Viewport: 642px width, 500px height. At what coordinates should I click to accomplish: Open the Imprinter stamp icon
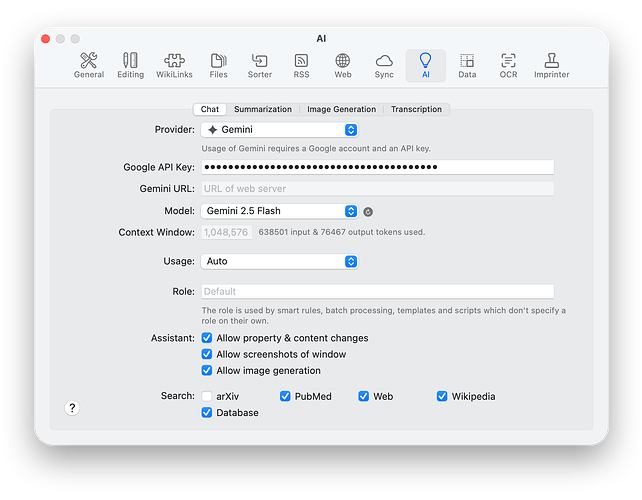tap(551, 66)
